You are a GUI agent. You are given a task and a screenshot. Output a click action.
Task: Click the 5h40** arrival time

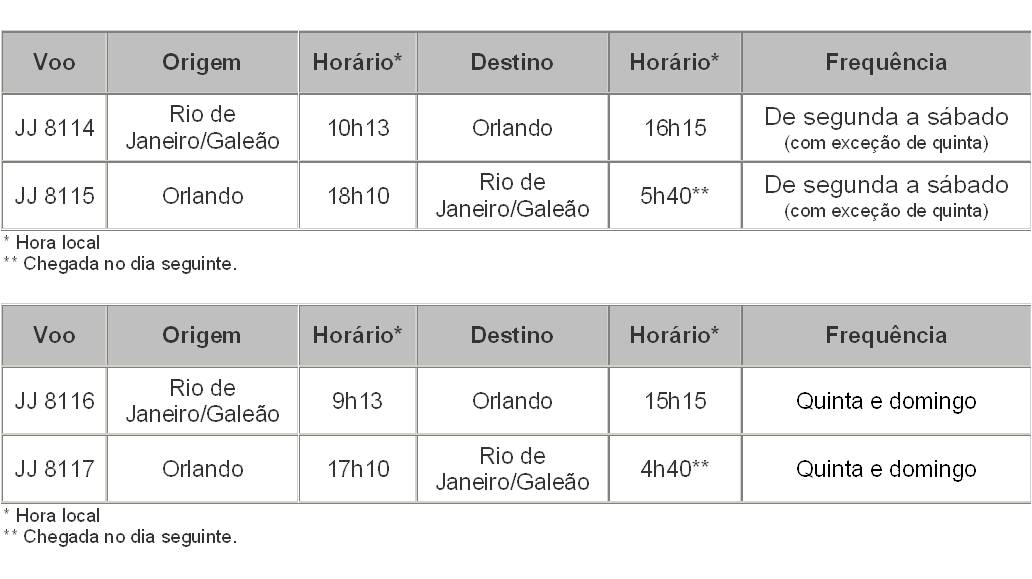[675, 195]
